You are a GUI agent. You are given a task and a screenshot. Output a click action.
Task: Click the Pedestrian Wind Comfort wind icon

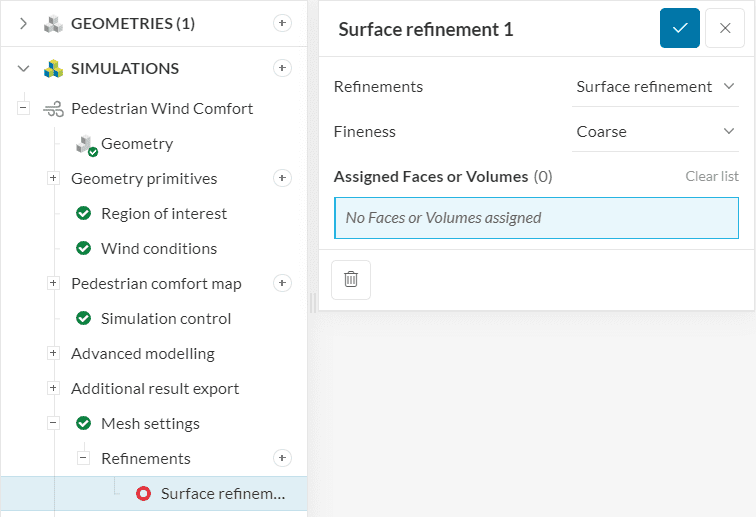pos(53,108)
